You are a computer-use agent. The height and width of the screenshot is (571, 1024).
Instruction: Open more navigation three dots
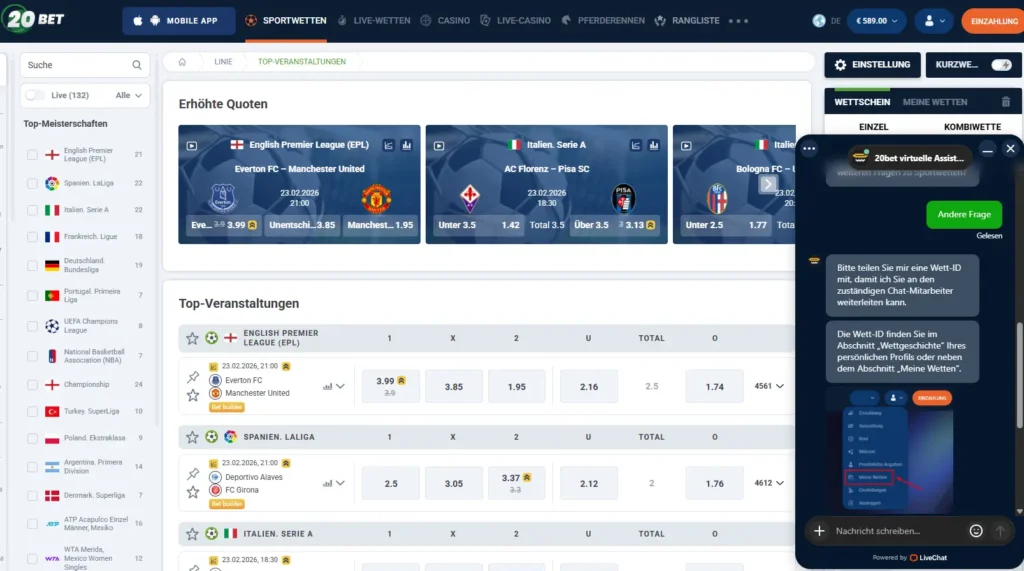pyautogui.click(x=738, y=21)
